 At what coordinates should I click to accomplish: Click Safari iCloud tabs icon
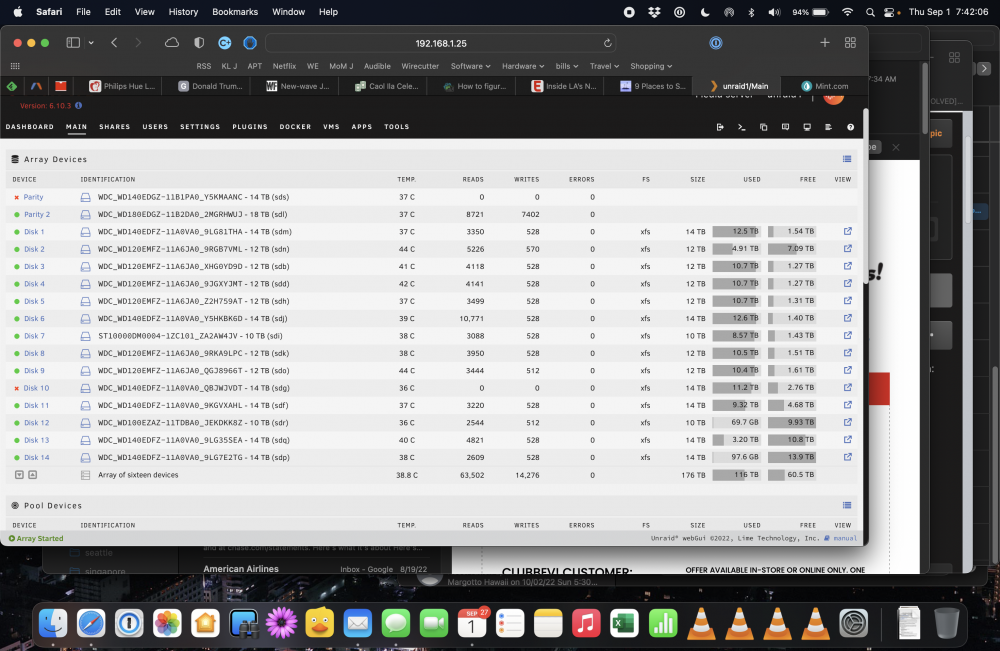click(x=172, y=43)
